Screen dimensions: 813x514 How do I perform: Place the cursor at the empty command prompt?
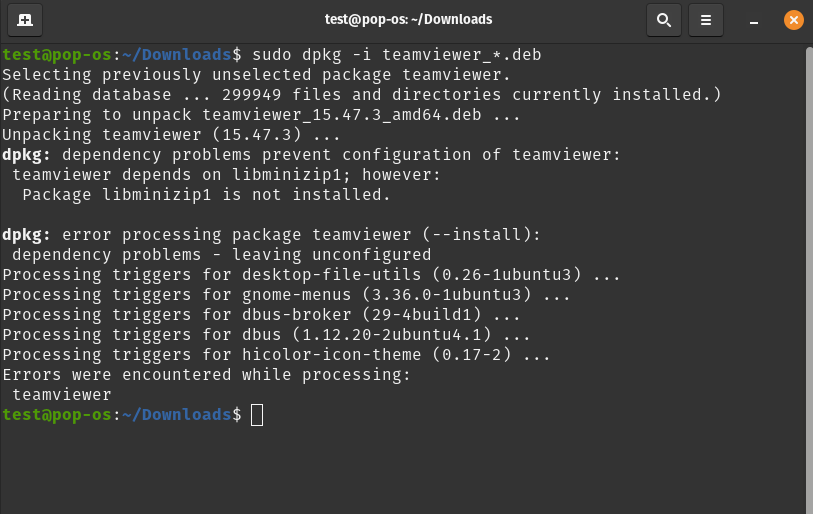coord(257,415)
